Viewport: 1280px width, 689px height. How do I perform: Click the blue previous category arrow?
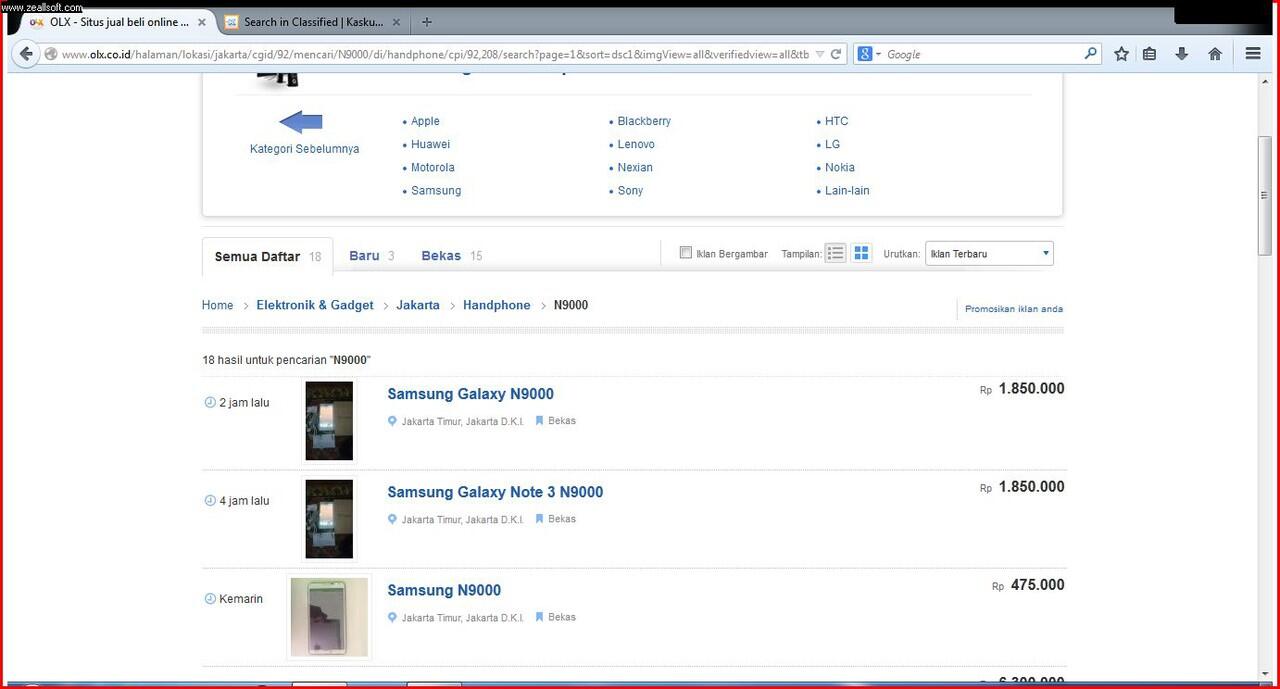301,123
